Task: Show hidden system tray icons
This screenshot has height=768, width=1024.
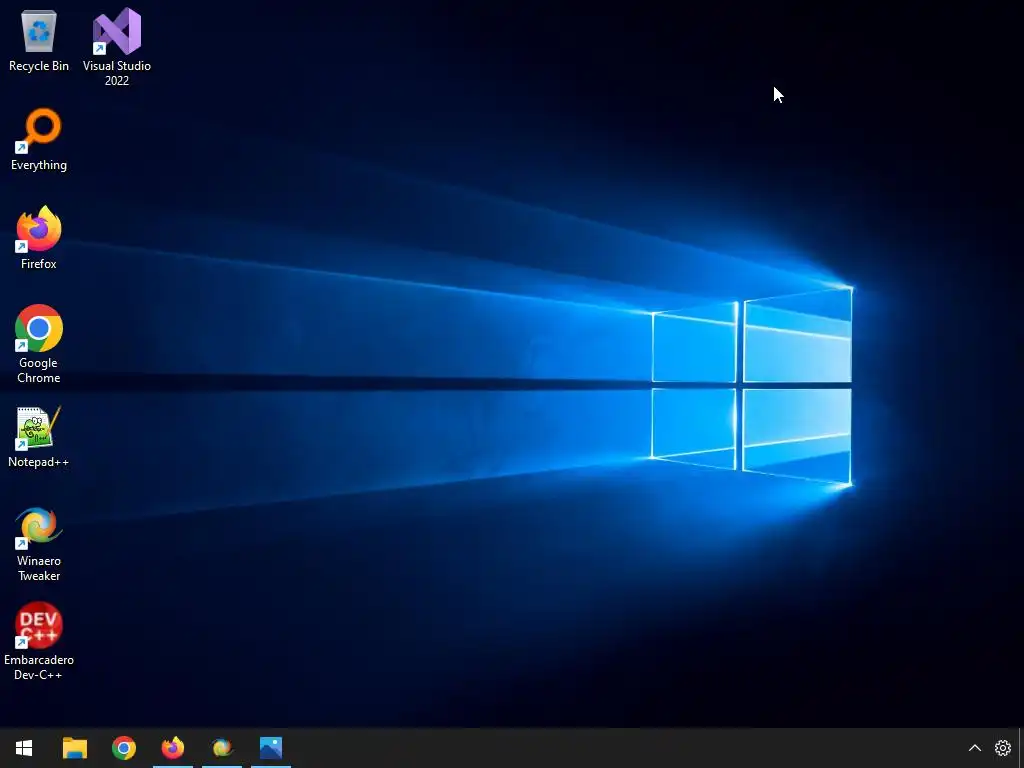Action: 974,748
